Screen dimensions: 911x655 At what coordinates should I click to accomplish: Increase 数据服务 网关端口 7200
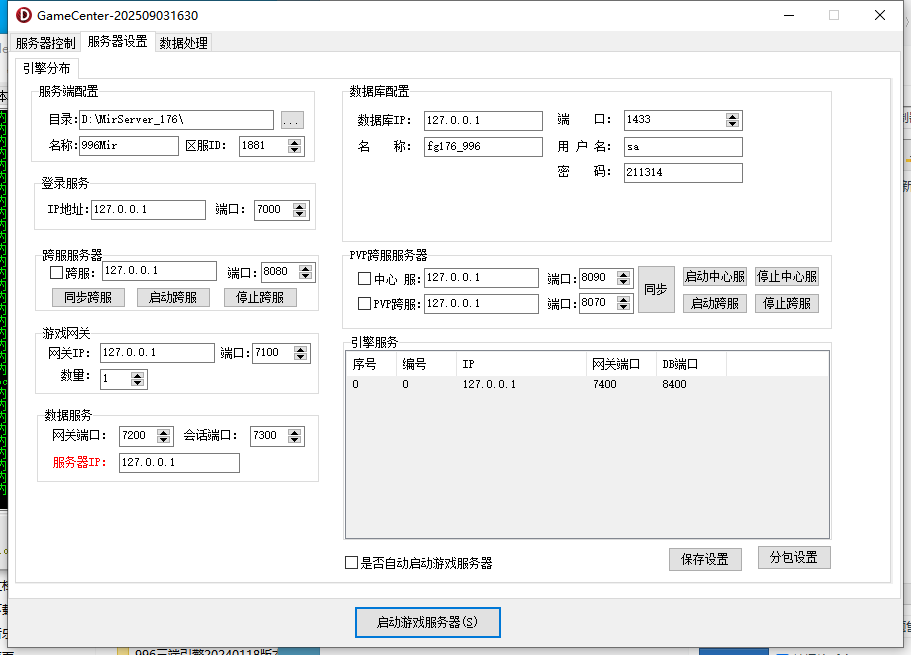tap(164, 432)
